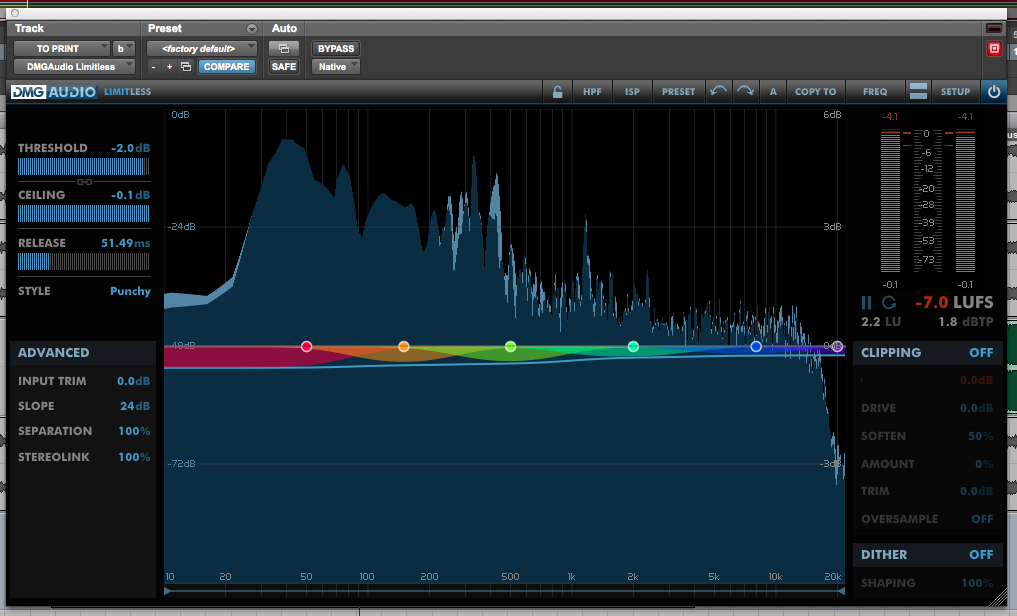
Task: Click the -7.0 LUFS loudness readout
Action: tap(953, 303)
